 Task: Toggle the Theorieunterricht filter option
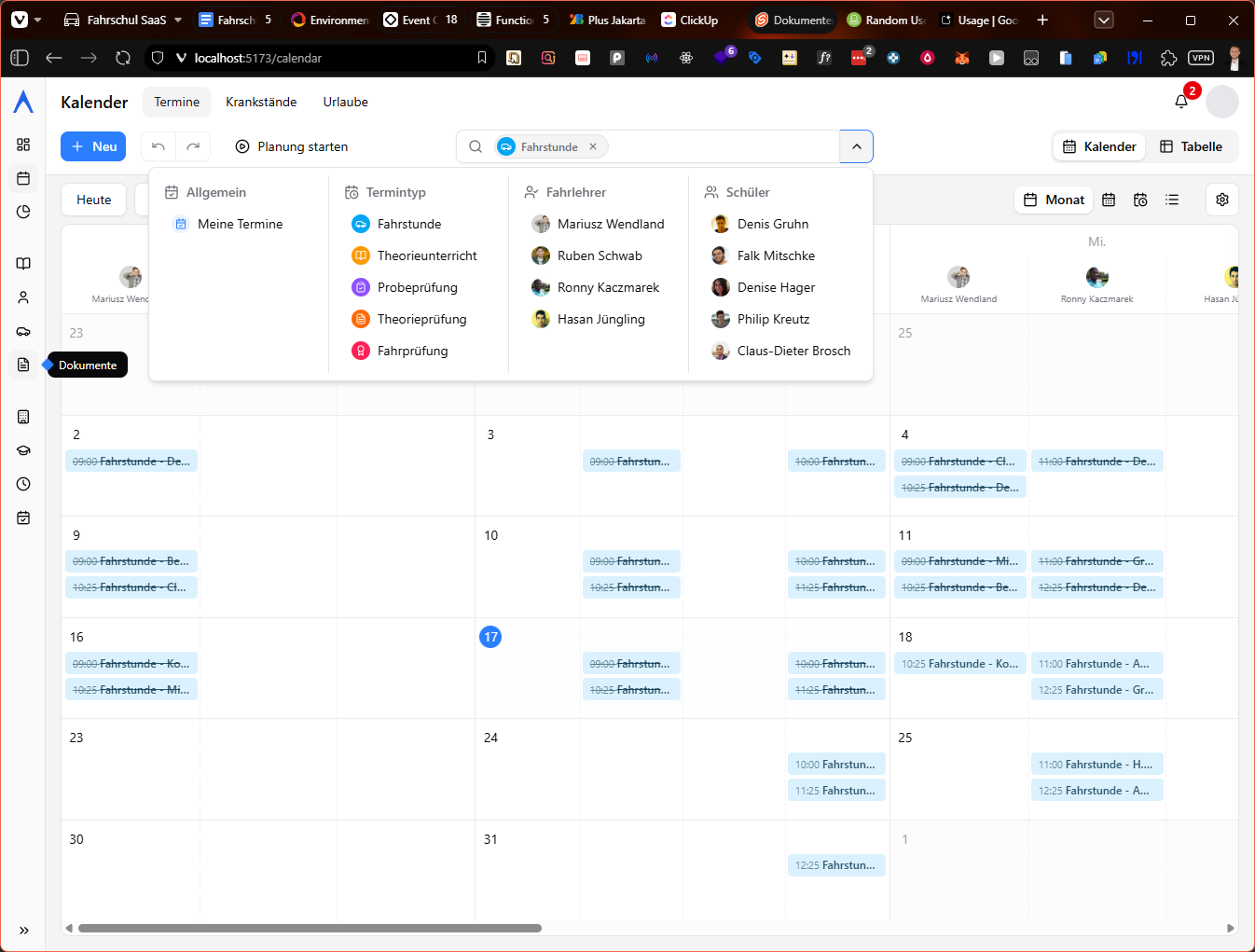pyautogui.click(x=426, y=255)
